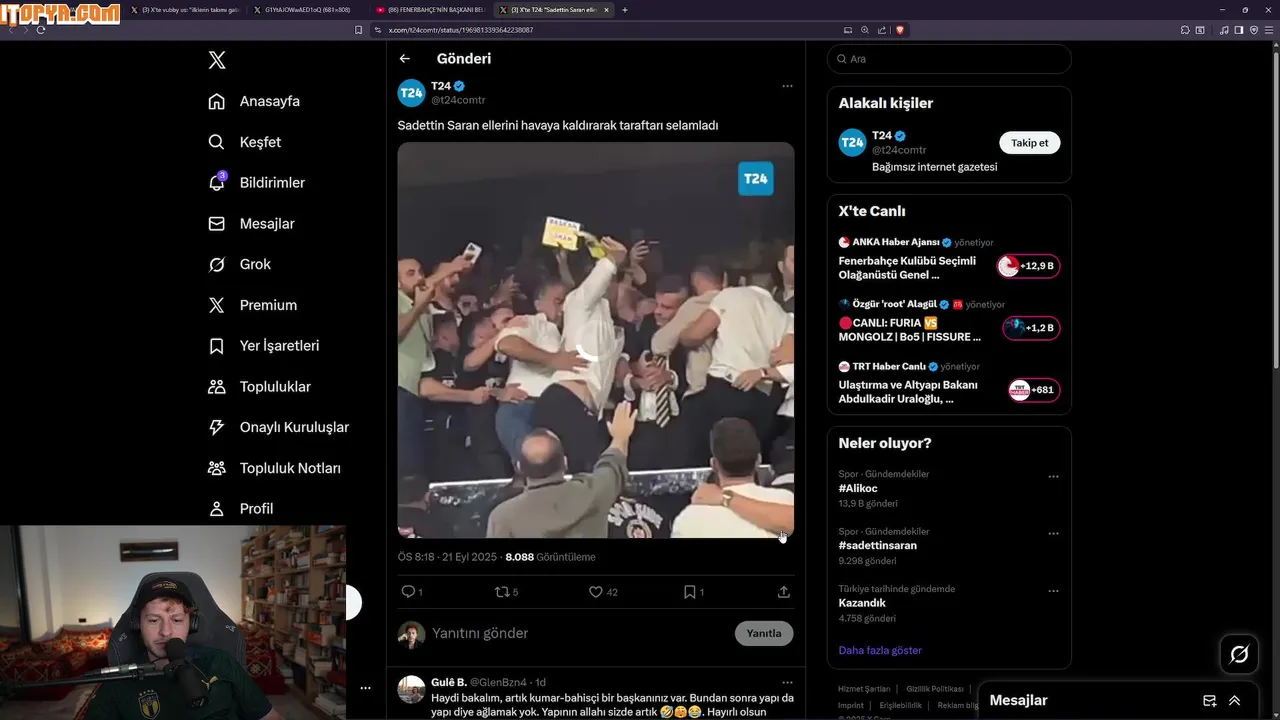Open more options for #sadettinsaran trend
The height and width of the screenshot is (720, 1280).
coord(1053,534)
